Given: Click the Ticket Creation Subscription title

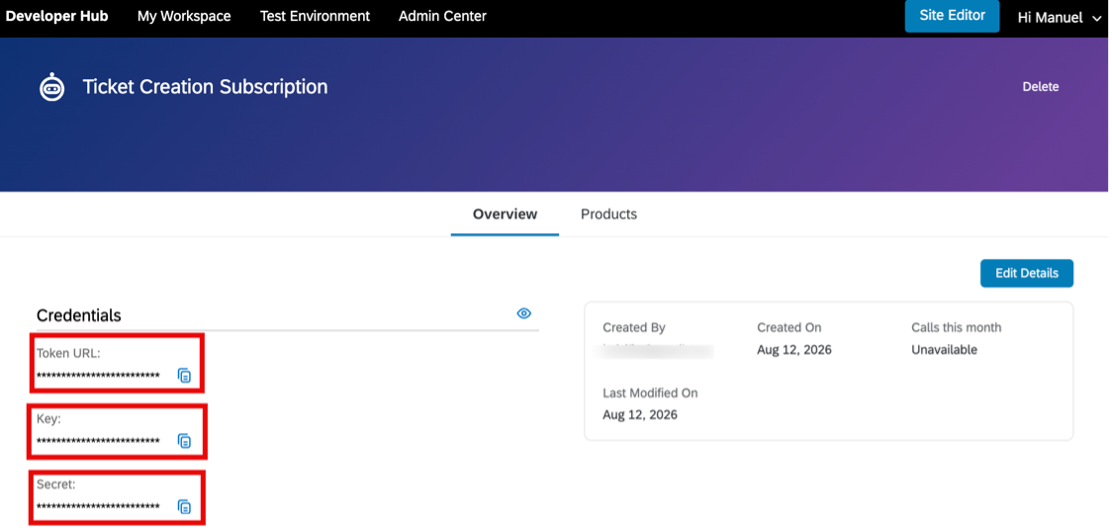Looking at the screenshot, I should 205,86.
